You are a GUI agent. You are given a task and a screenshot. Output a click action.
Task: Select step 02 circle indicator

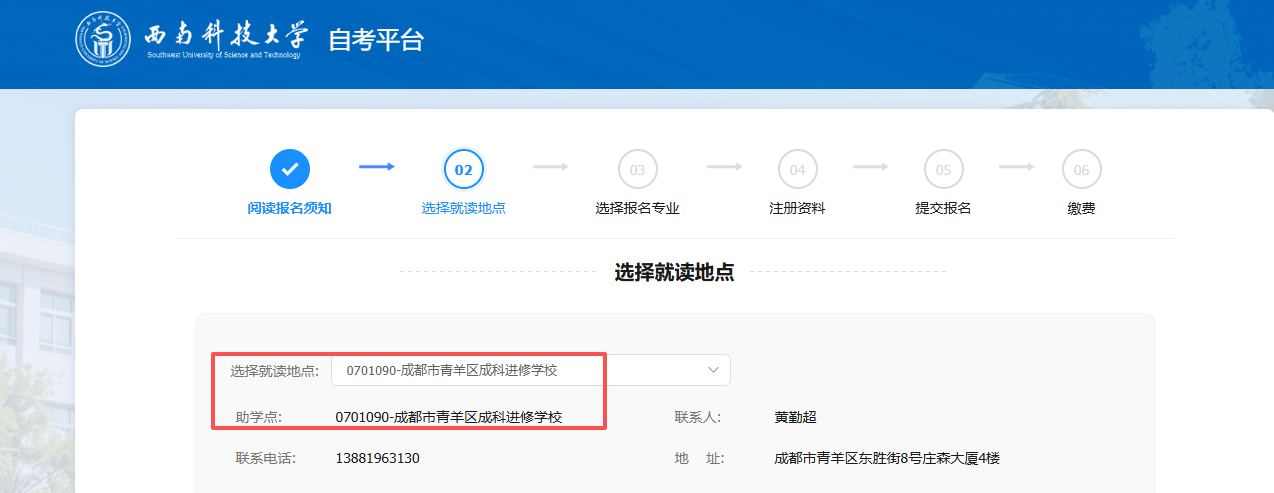464,169
